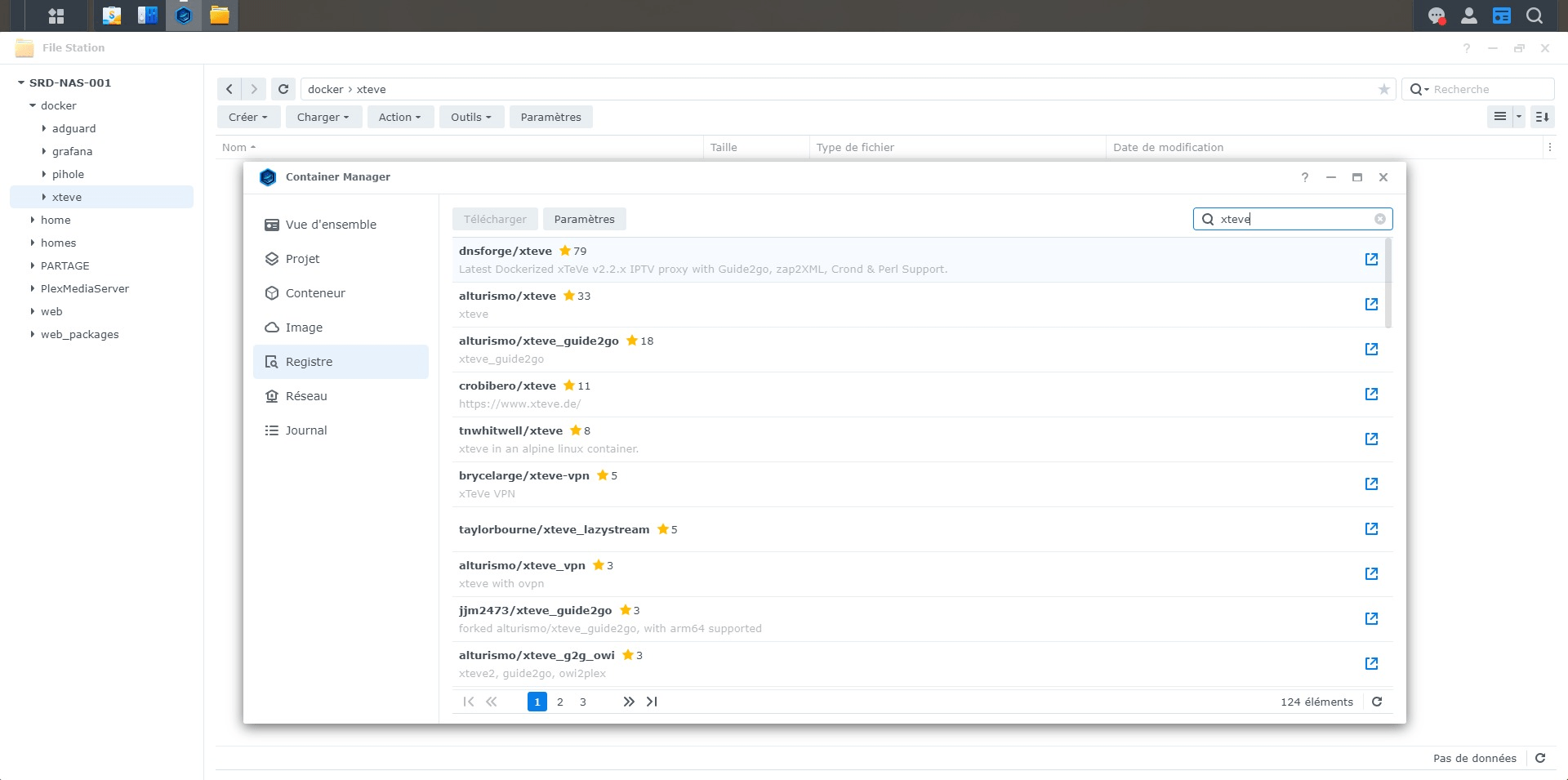Go to page 2 of registry results
The height and width of the screenshot is (780, 1568).
(559, 701)
